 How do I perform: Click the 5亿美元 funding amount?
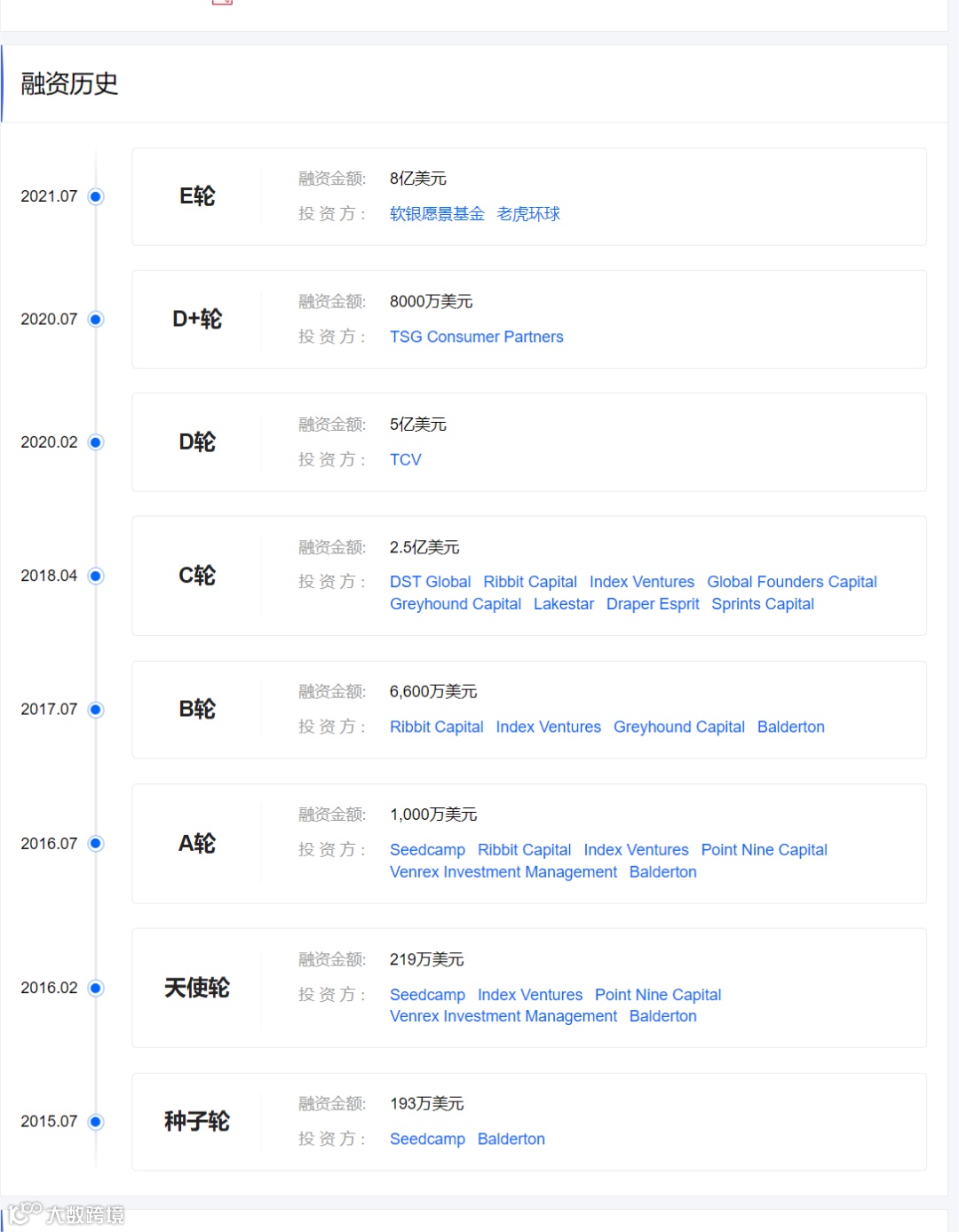(x=418, y=425)
